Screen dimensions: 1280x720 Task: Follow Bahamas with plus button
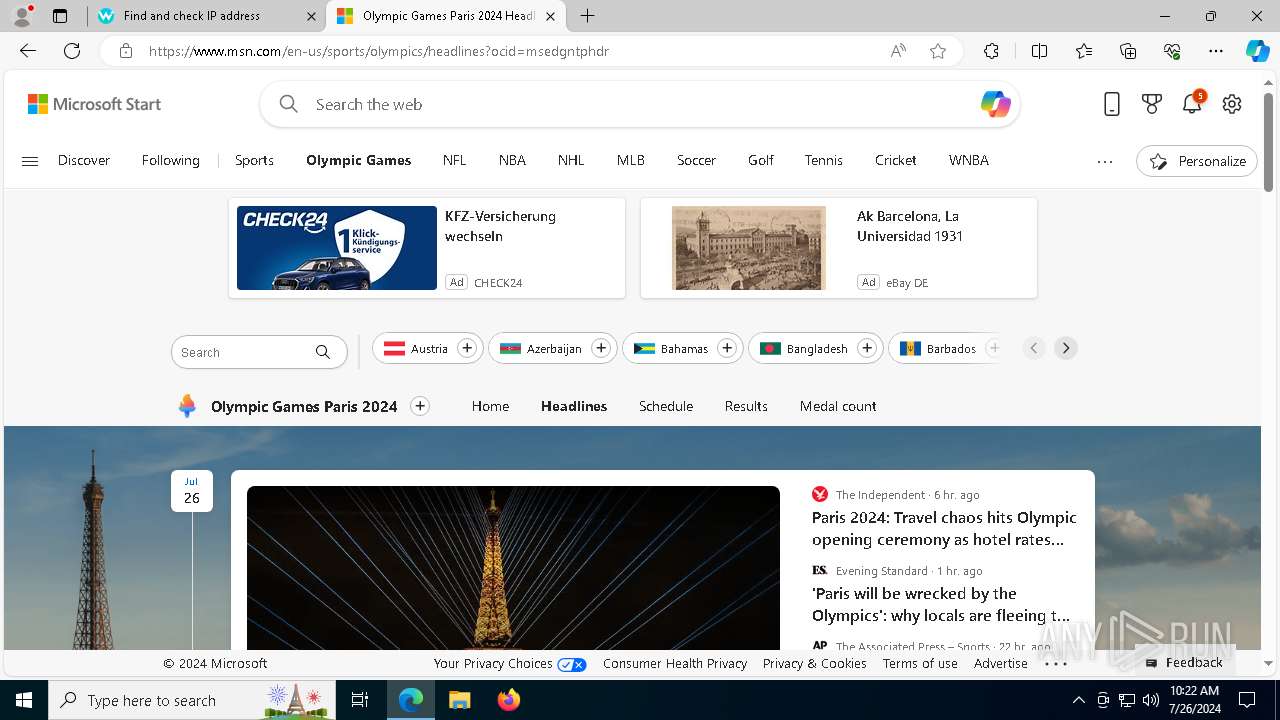[727, 348]
